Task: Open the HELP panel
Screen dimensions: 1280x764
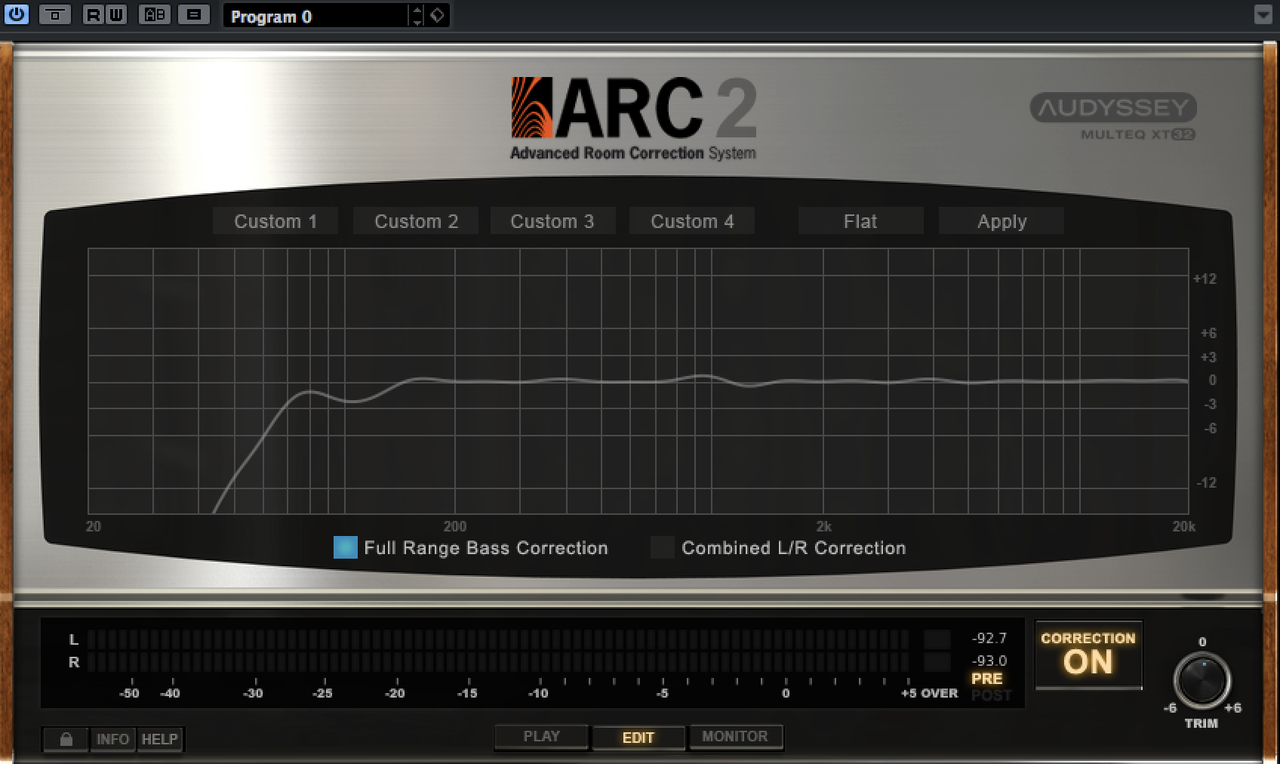Action: (159, 739)
